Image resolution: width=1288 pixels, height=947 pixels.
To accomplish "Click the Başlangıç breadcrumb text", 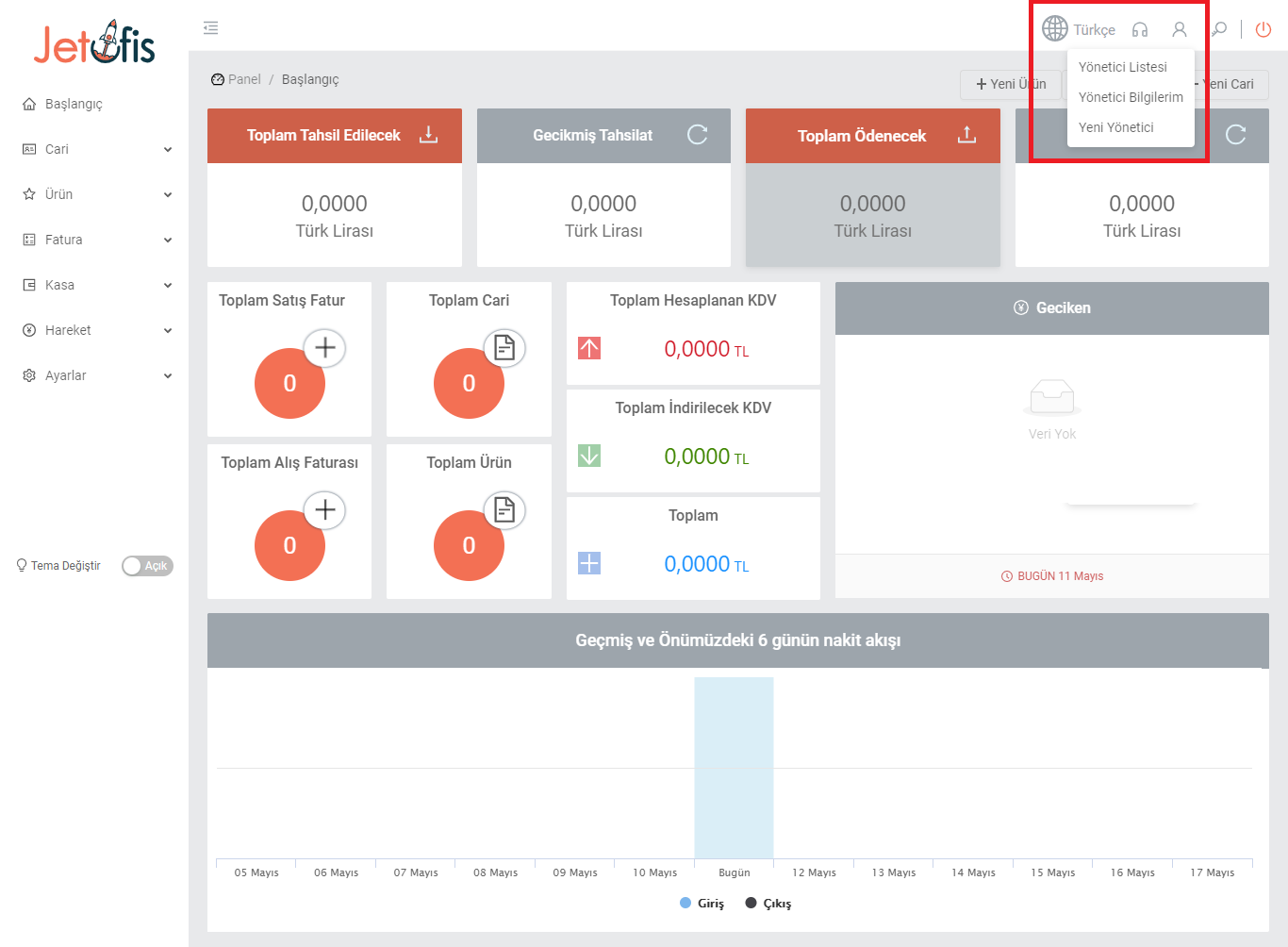I will pyautogui.click(x=310, y=79).
